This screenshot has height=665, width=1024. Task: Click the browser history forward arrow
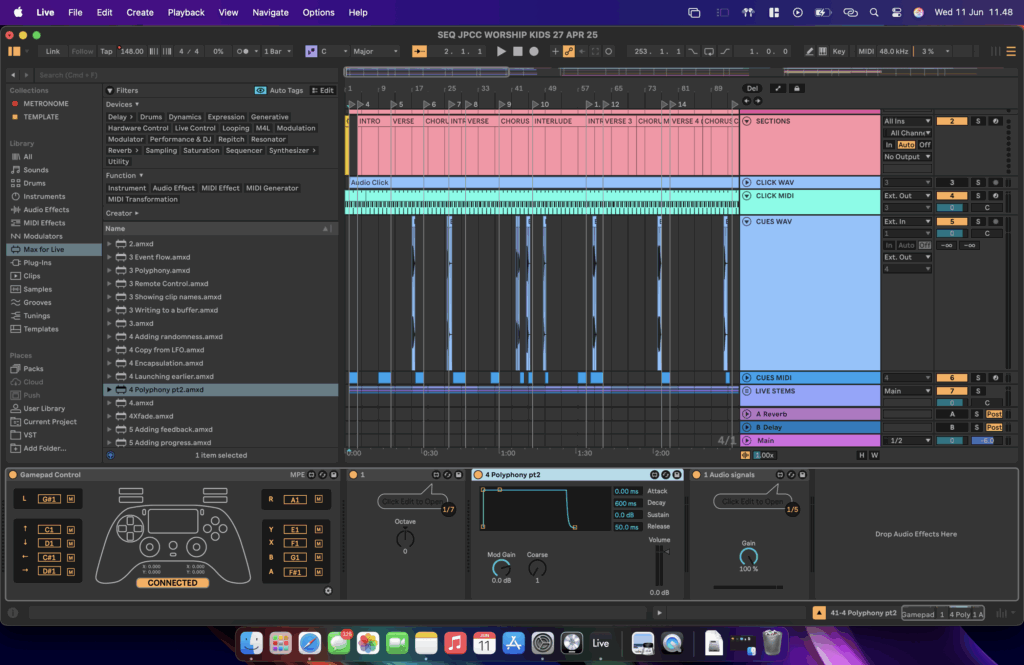[x=26, y=75]
